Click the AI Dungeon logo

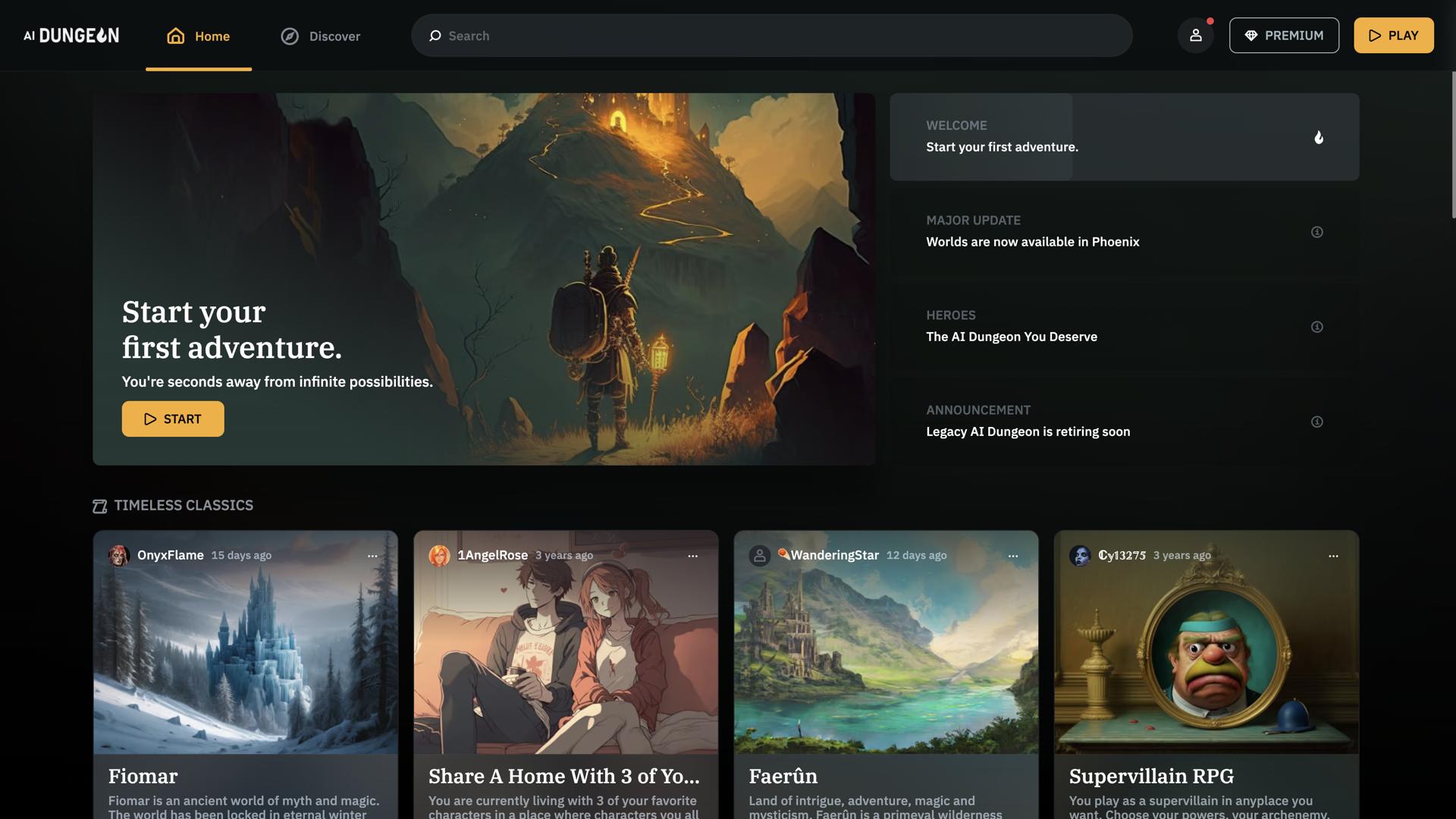71,36
